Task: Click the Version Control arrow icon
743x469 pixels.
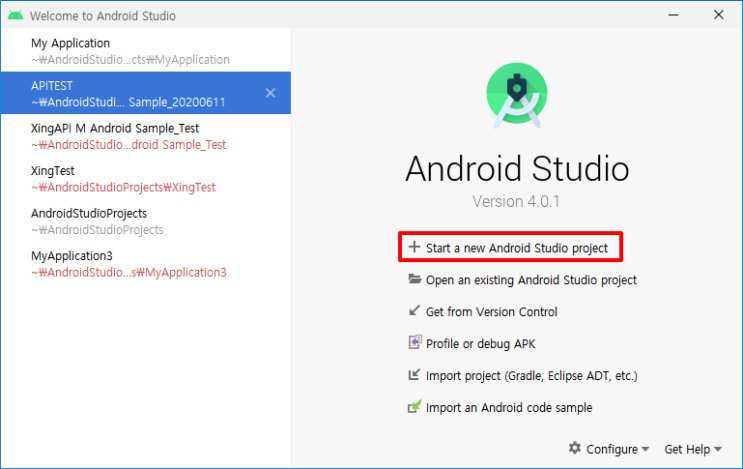Action: (x=415, y=311)
